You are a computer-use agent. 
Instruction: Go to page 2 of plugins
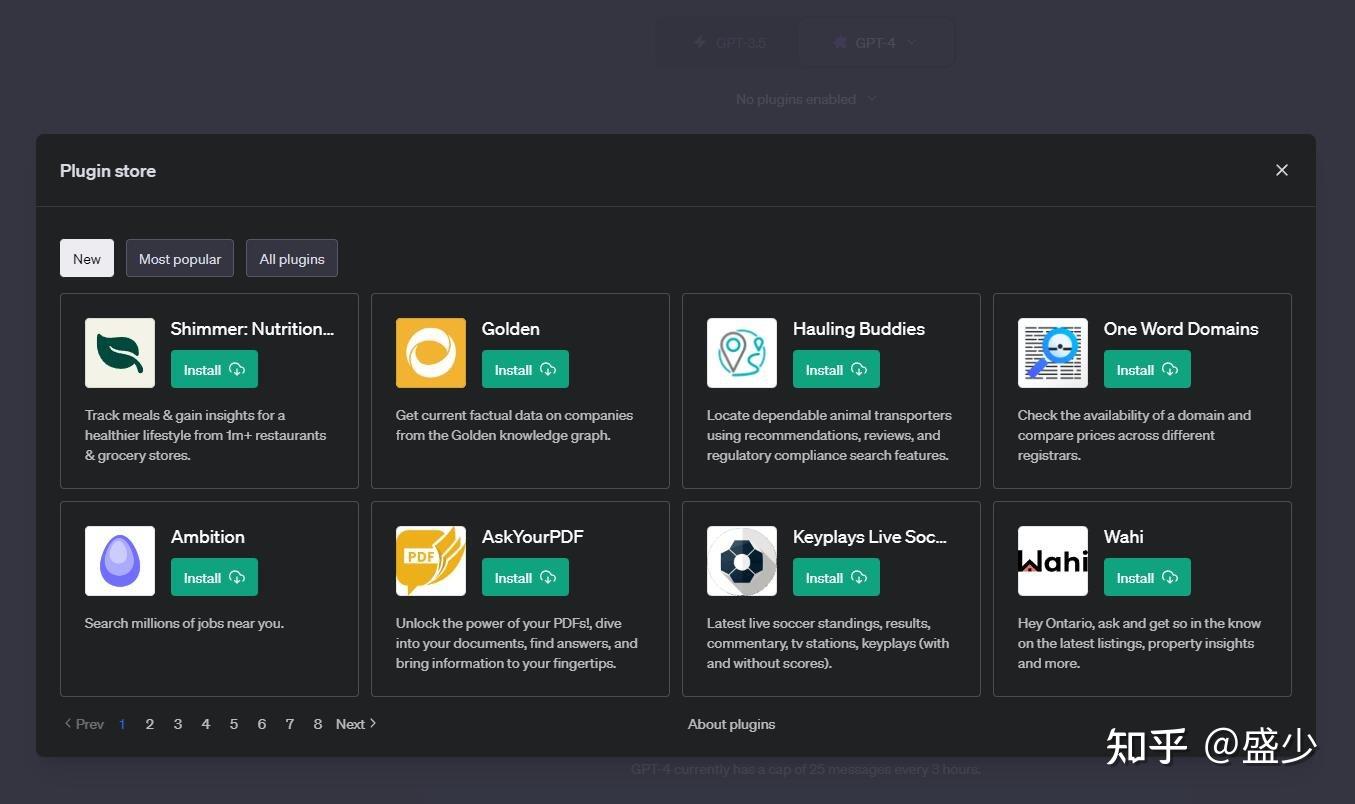click(x=150, y=724)
